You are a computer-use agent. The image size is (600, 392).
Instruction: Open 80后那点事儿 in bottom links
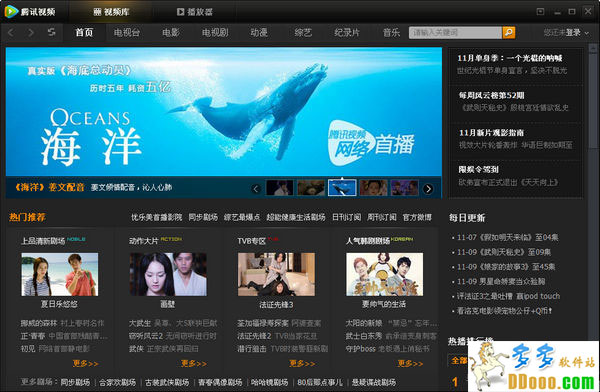(320, 382)
